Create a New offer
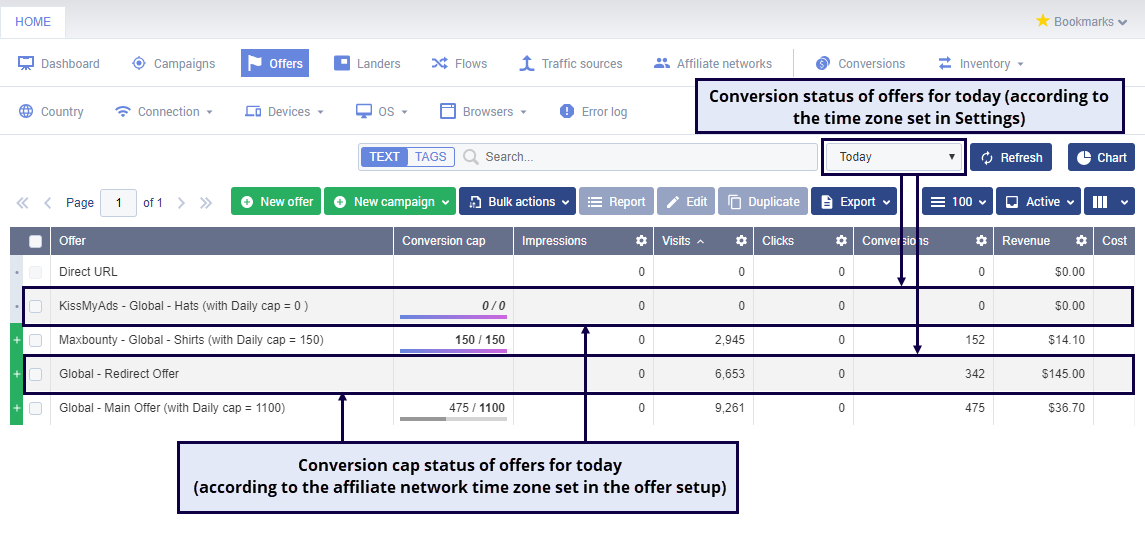Screen dimensions: 1145x551 (276, 201)
